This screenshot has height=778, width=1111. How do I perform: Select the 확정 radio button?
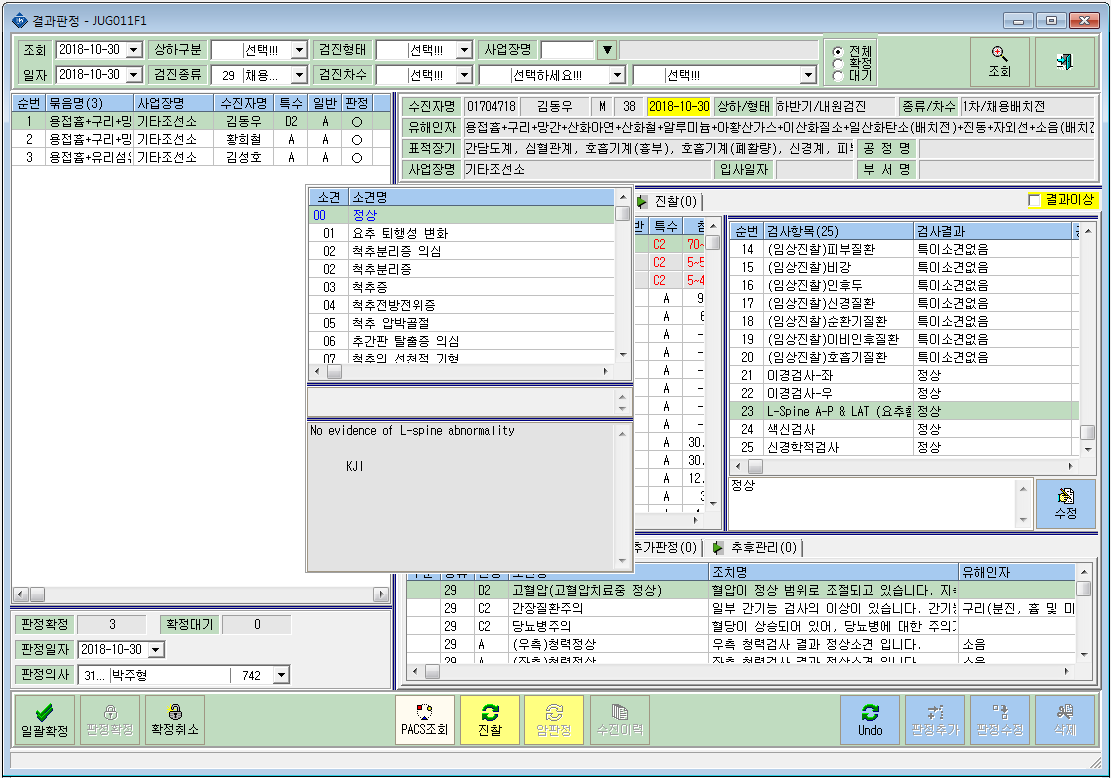pos(838,63)
